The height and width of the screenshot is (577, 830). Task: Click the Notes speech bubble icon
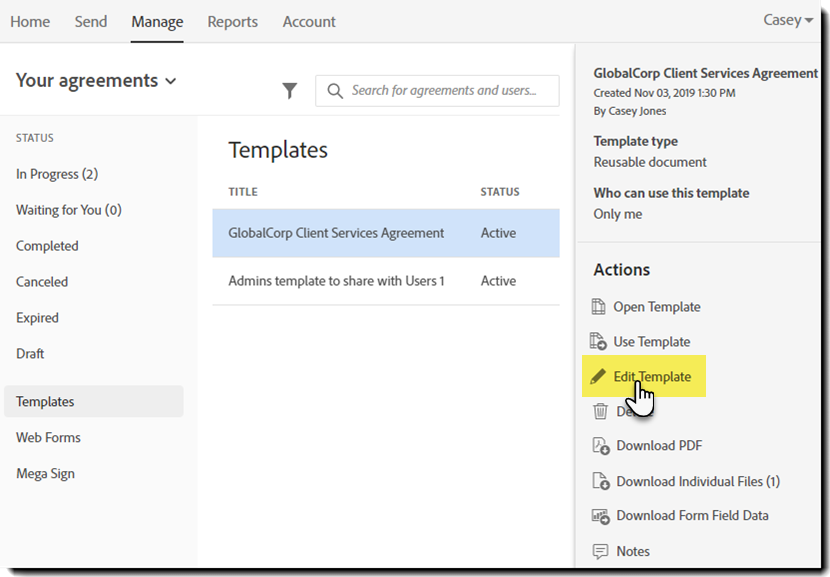point(600,551)
